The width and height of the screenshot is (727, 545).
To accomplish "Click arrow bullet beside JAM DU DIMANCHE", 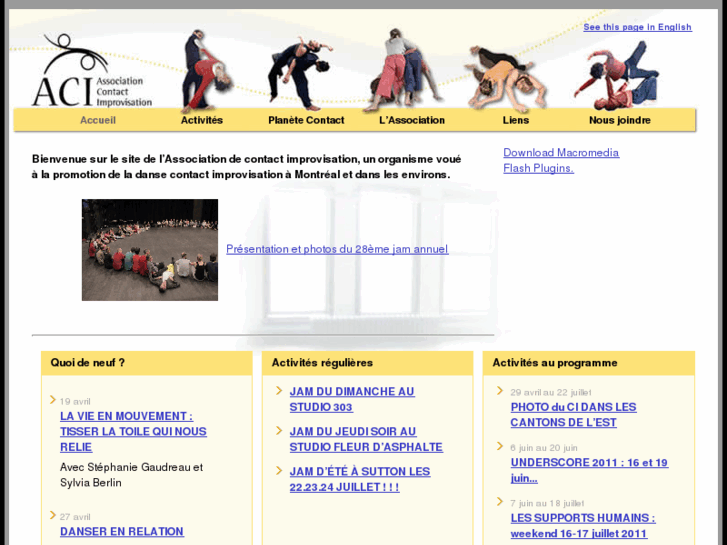I will [279, 391].
